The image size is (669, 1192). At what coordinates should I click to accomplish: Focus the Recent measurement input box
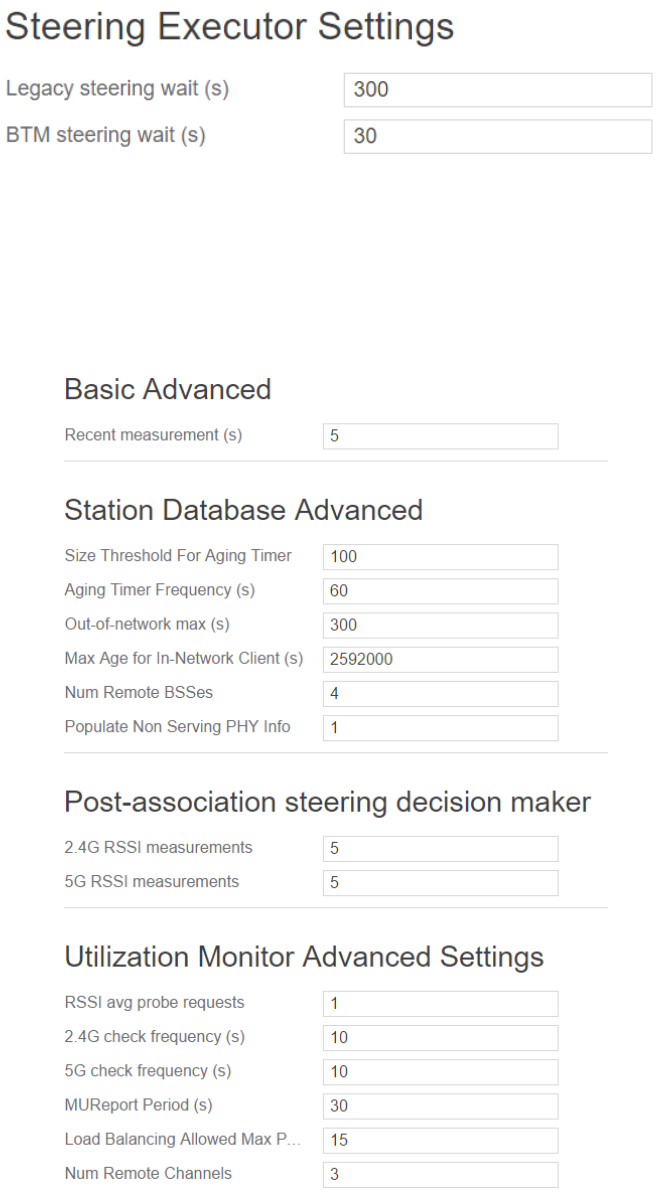pos(440,436)
